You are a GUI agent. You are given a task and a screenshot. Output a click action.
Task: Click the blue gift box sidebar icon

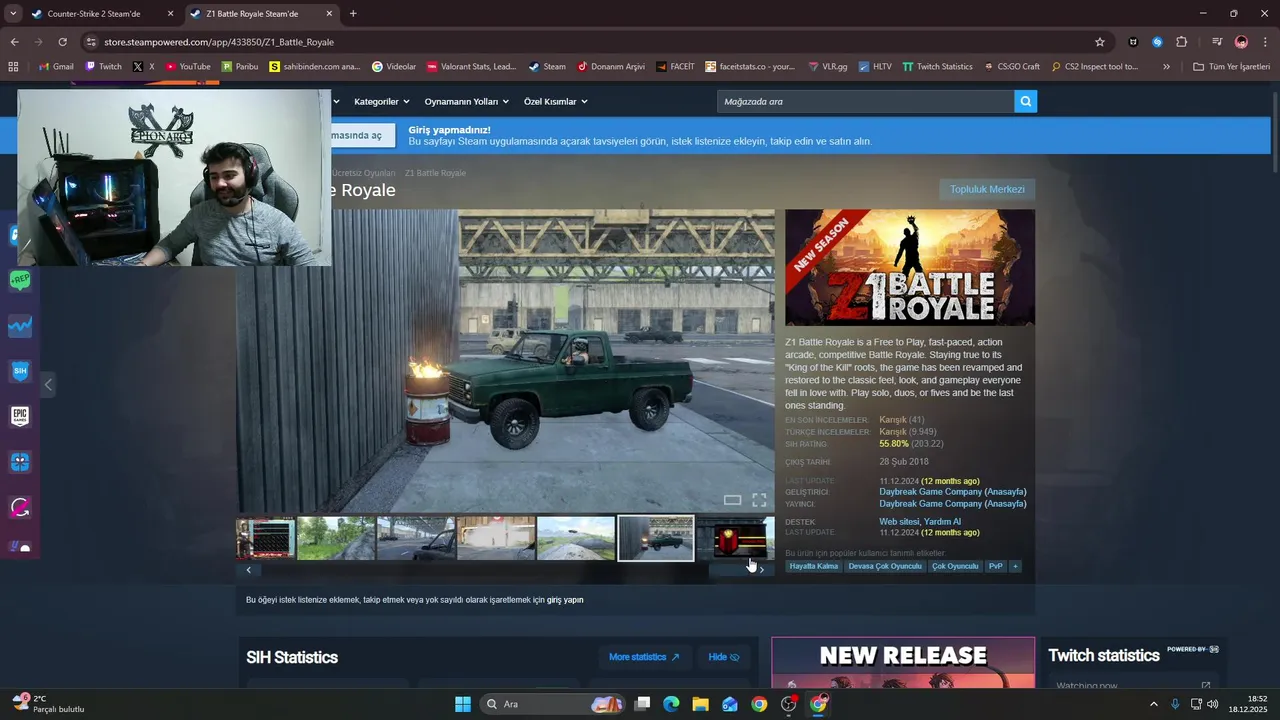click(x=20, y=462)
